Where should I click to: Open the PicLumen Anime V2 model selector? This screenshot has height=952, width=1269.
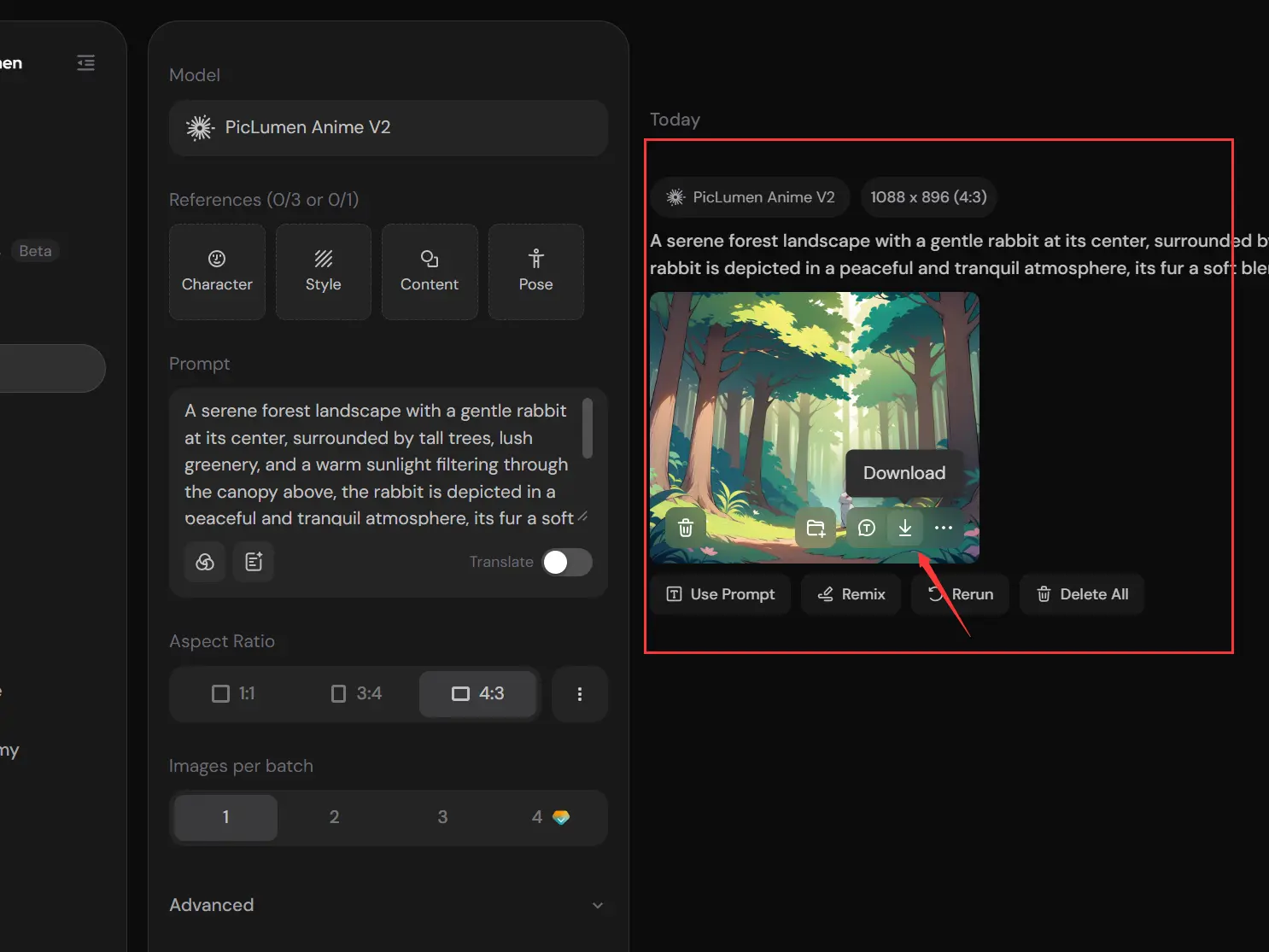click(x=389, y=127)
